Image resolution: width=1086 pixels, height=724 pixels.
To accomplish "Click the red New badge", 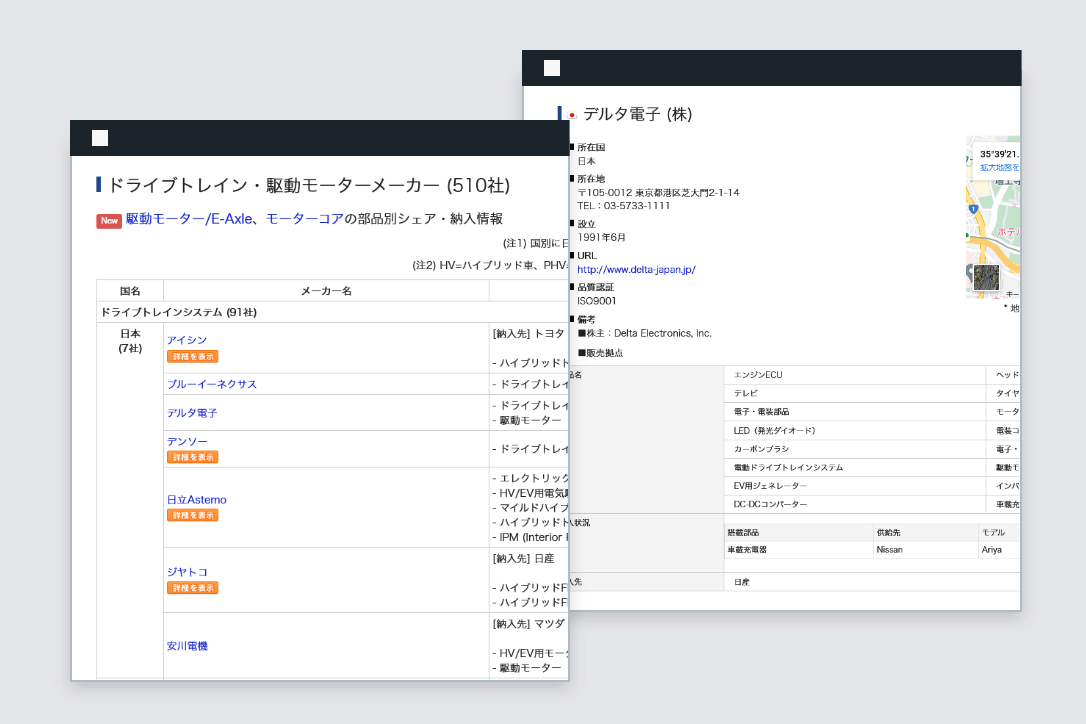I will pyautogui.click(x=109, y=220).
